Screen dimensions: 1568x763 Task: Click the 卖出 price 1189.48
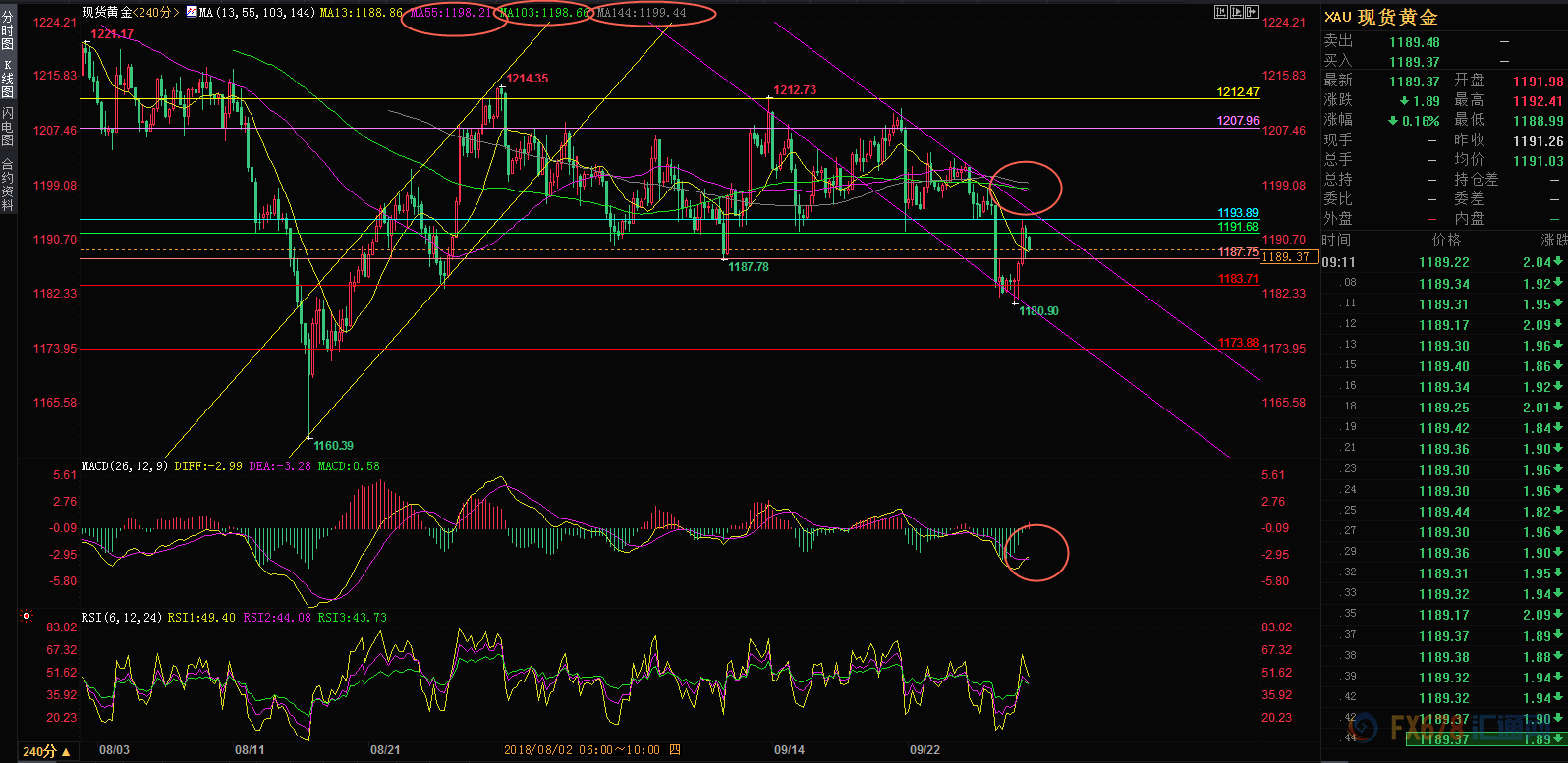1415,42
